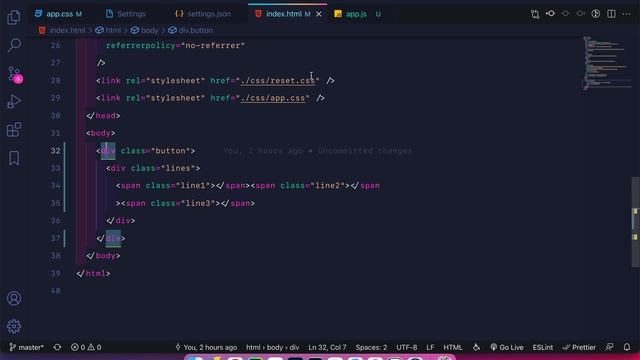Click html in the breadcrumb

click(113, 30)
